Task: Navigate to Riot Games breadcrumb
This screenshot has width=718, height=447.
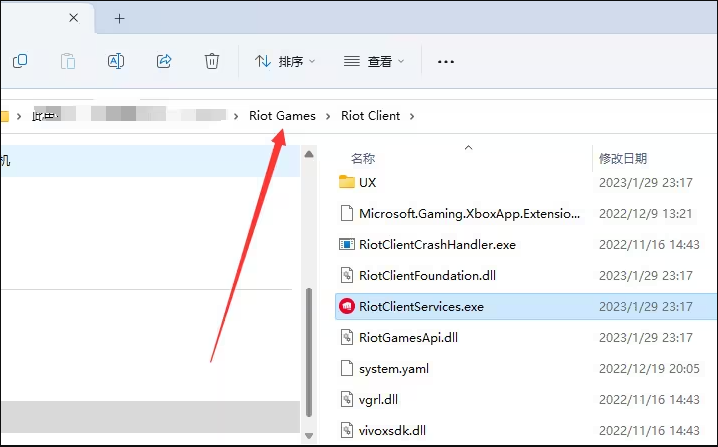Action: [282, 116]
